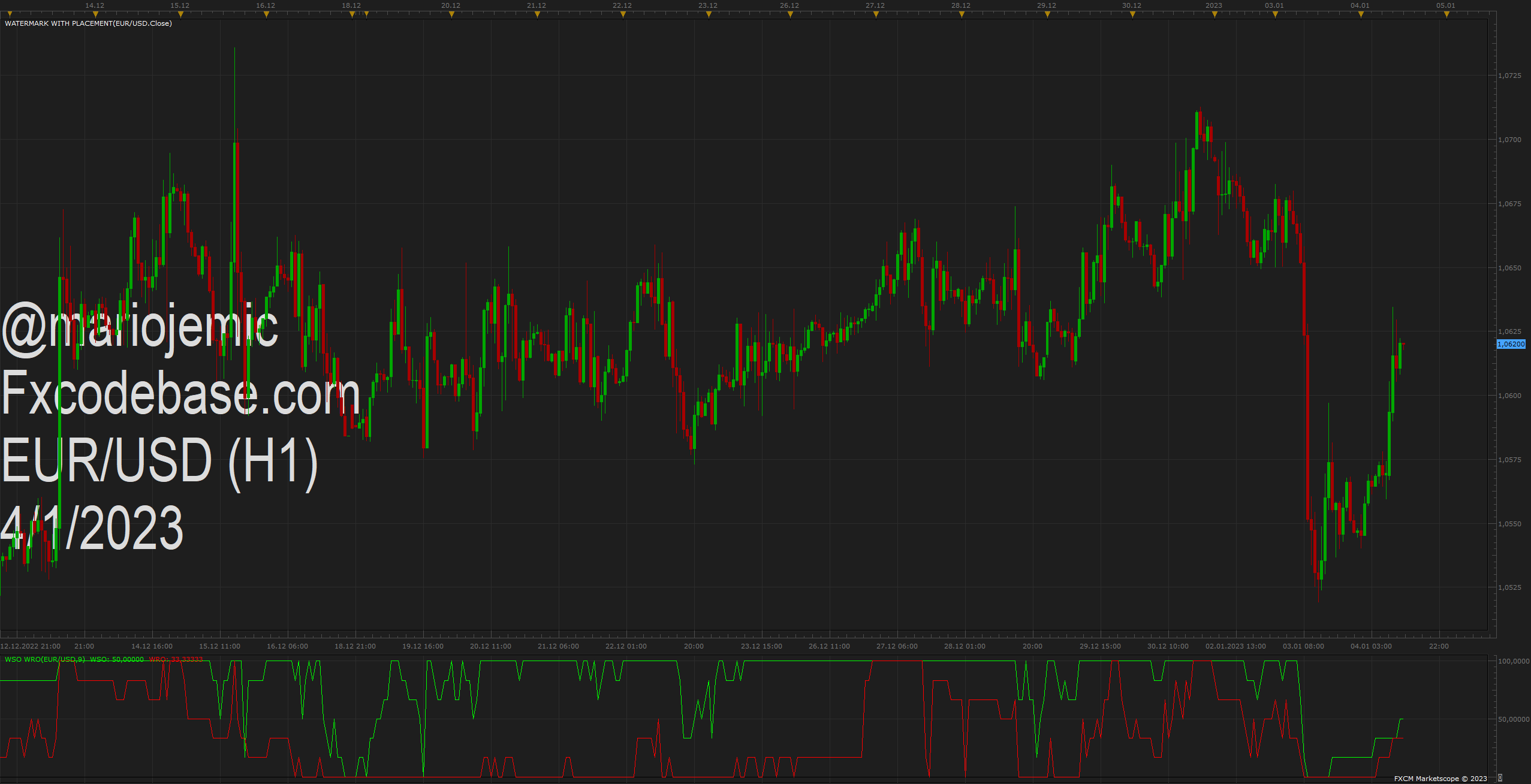1531x784 pixels.
Task: Click the 02.01.2023 13:00 time axis label
Action: [1235, 646]
